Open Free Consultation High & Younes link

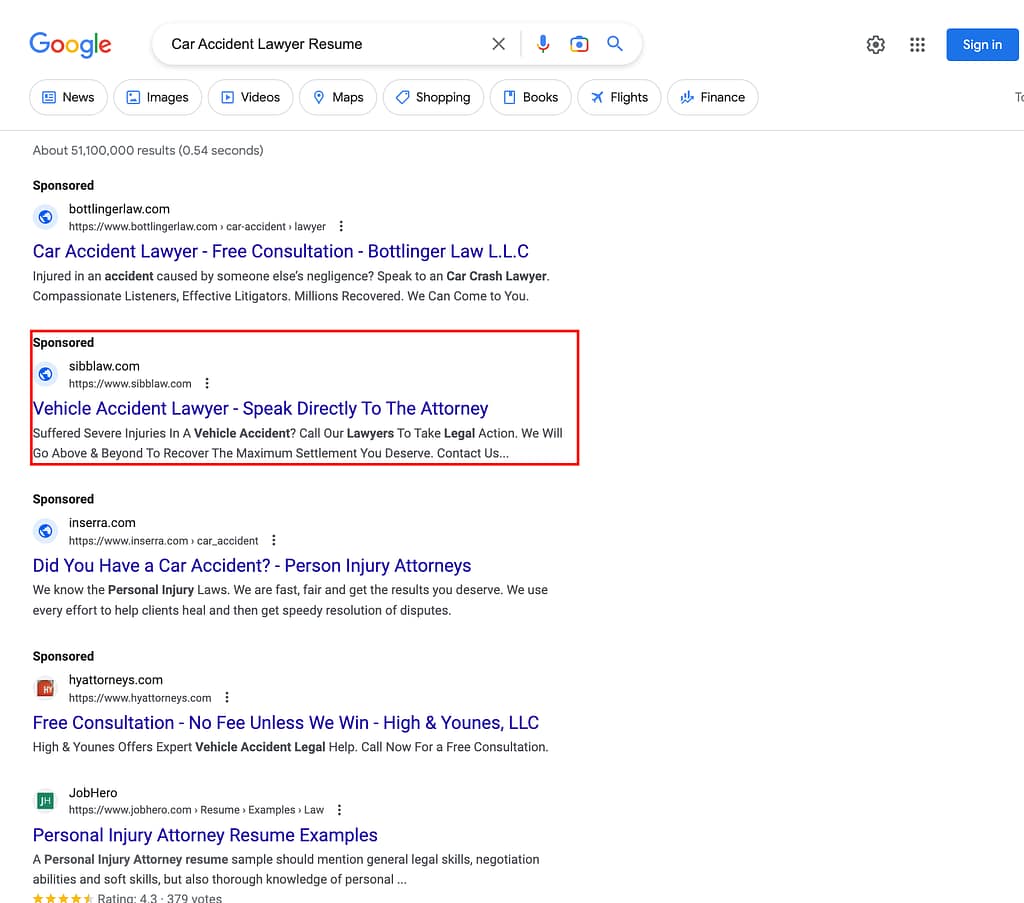point(286,723)
